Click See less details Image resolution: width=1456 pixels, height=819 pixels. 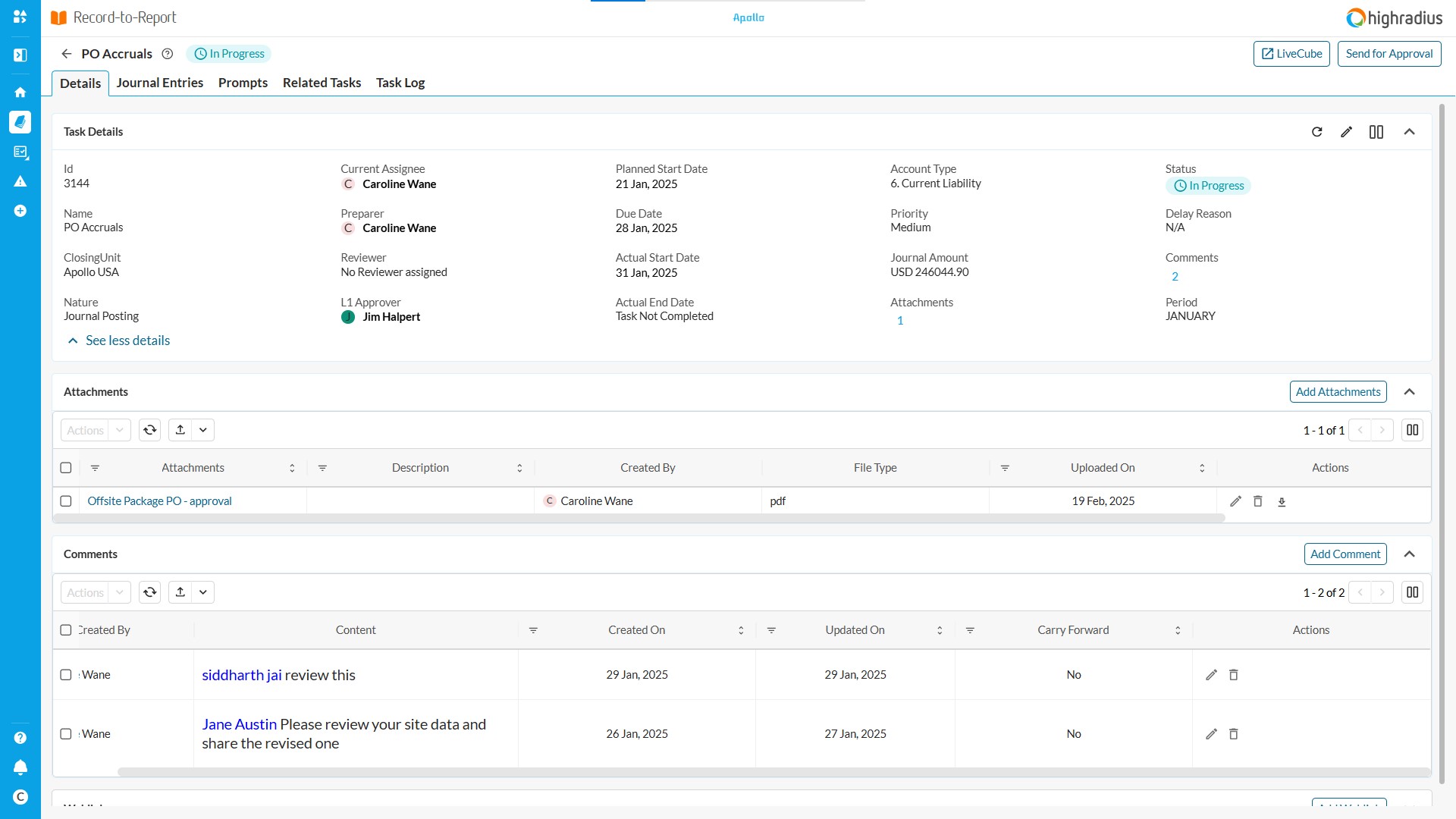coord(127,340)
